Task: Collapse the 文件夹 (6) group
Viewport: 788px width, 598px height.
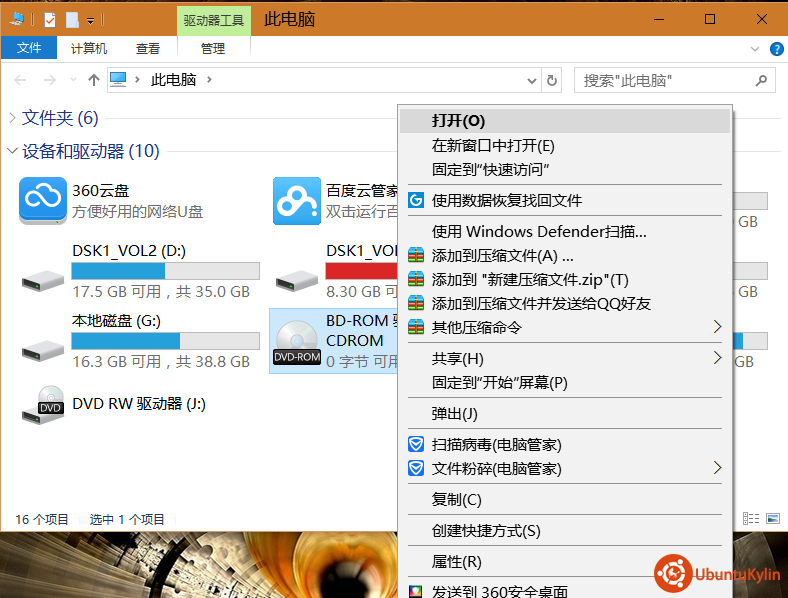Action: [12, 118]
